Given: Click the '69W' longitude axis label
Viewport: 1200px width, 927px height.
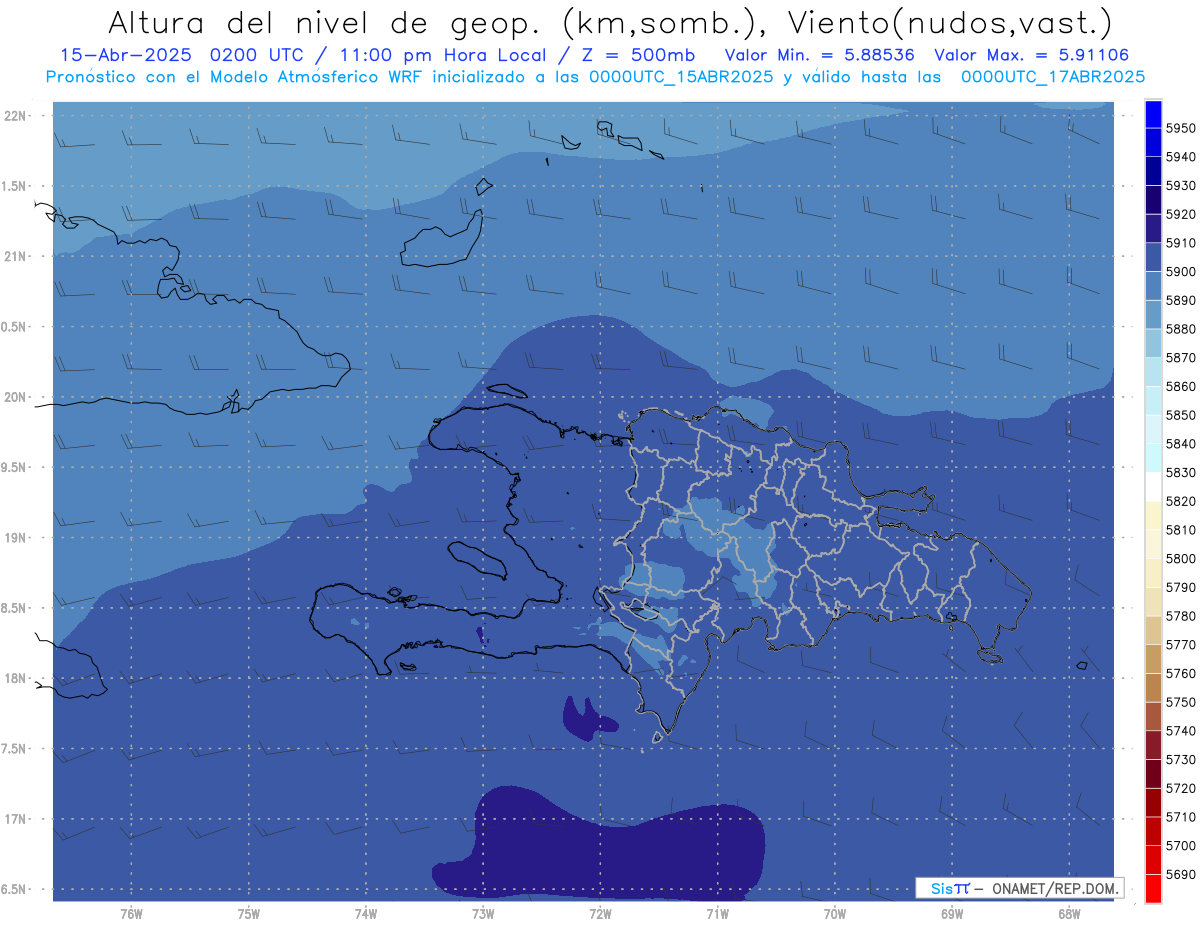Looking at the screenshot, I should pos(952,913).
